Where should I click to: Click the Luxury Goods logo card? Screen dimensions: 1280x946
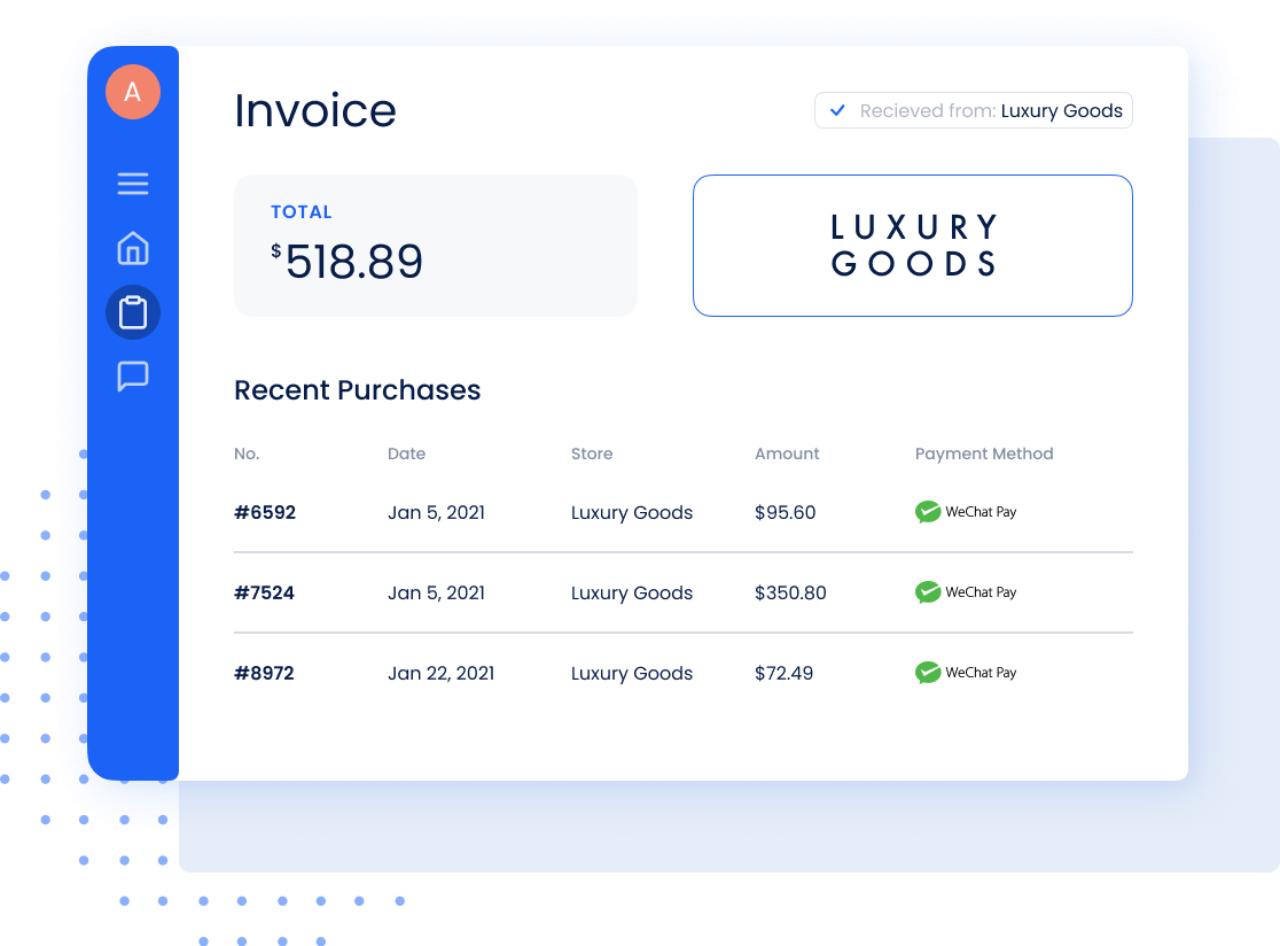point(913,246)
